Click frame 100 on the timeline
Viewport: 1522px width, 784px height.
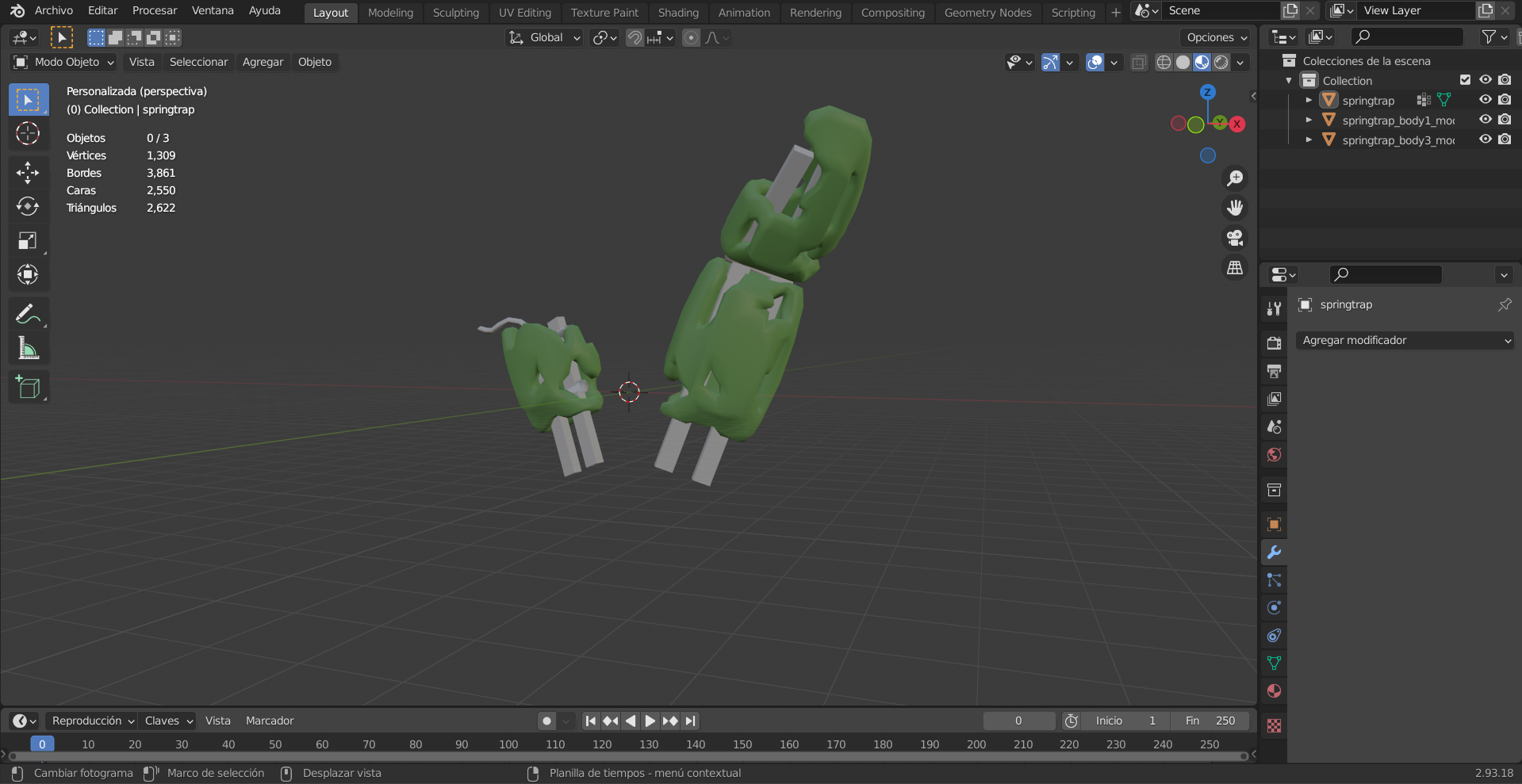508,744
